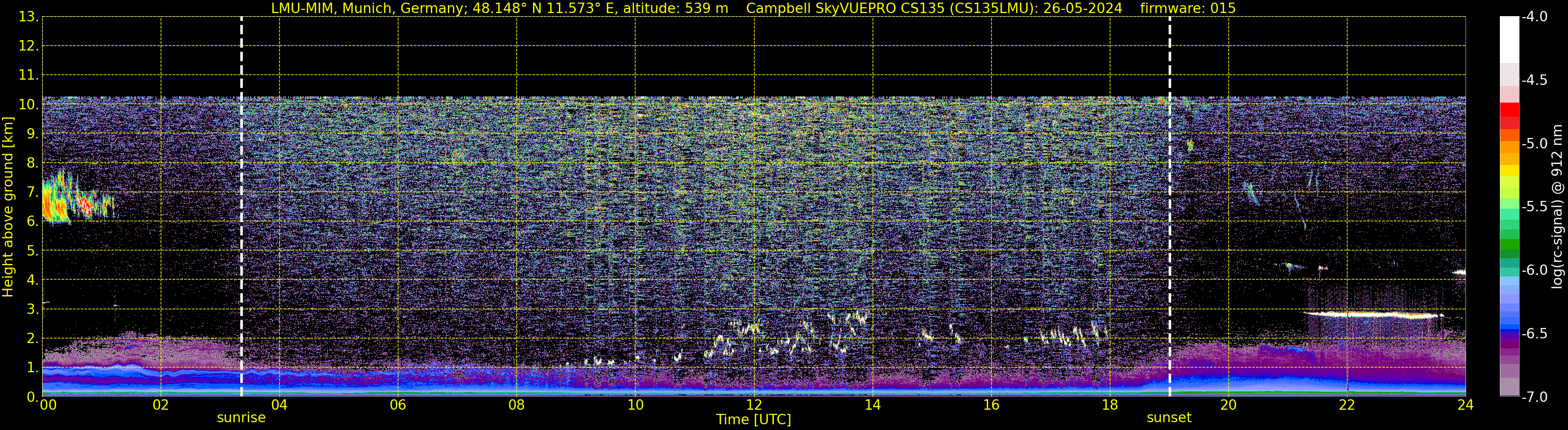1568x430 pixels.
Task: Click the 6. height tick label
Action: pos(32,222)
